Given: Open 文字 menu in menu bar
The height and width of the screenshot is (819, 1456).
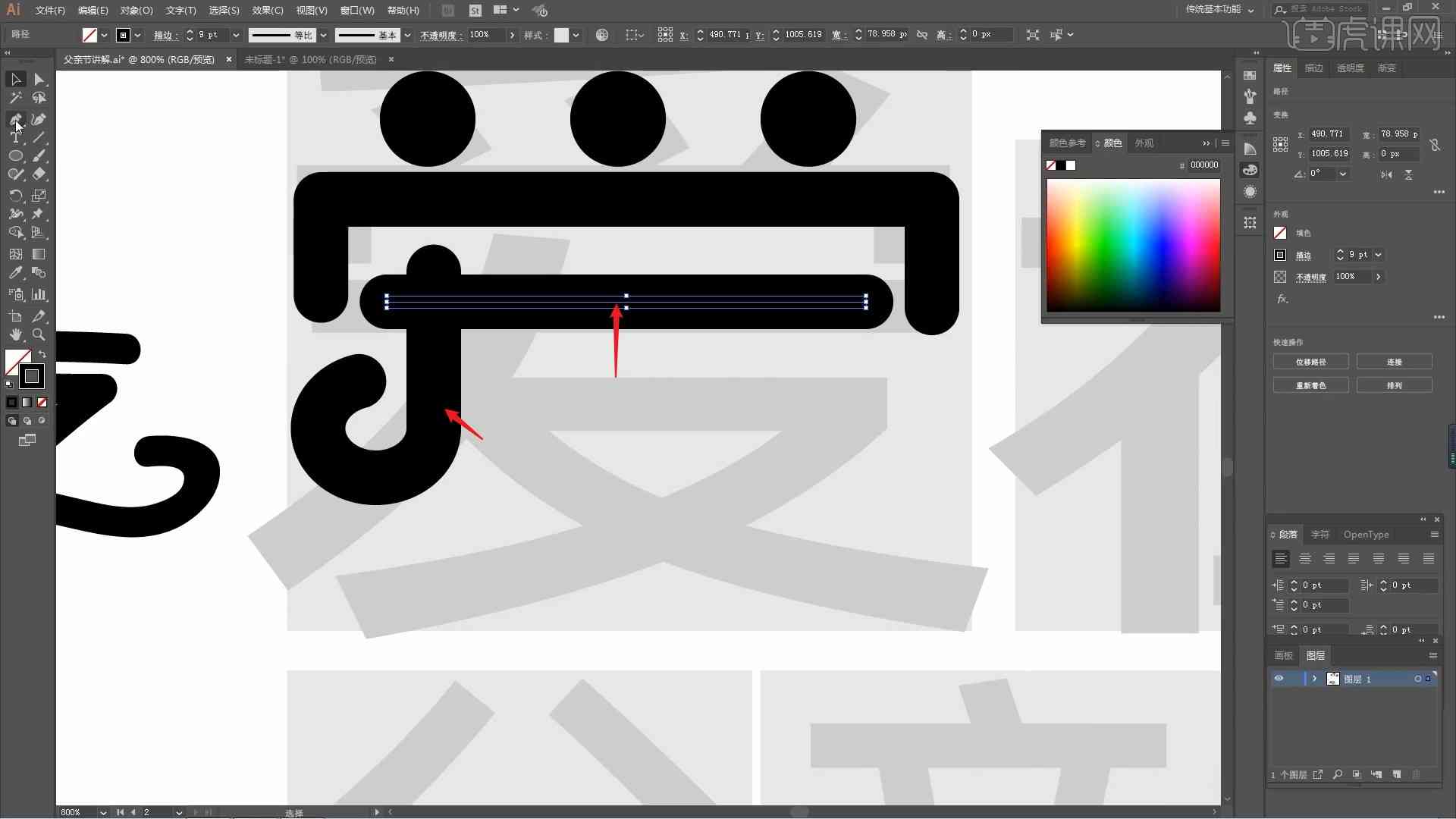Looking at the screenshot, I should (x=178, y=10).
